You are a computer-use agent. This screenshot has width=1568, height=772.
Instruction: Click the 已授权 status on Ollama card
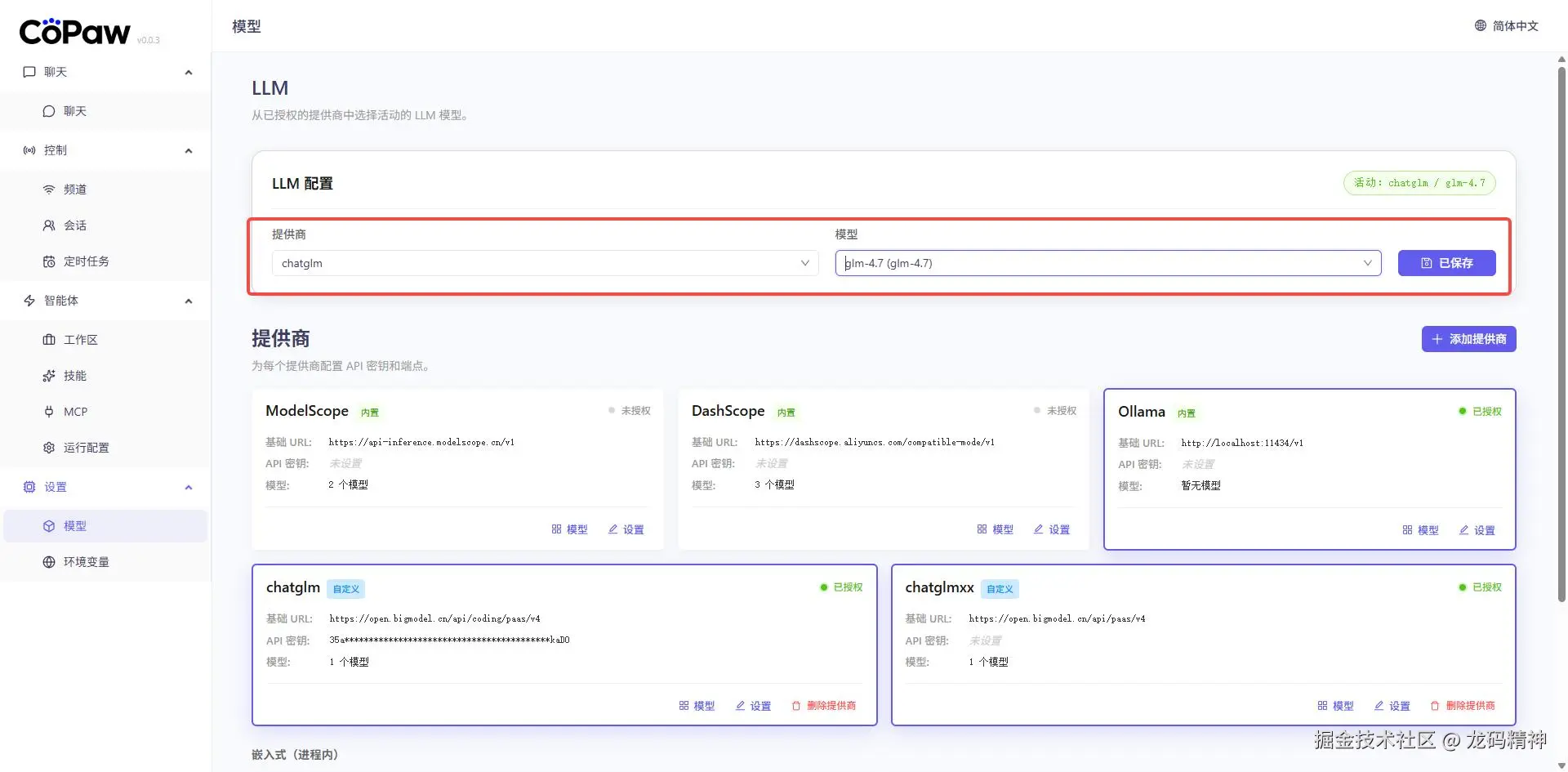[x=1480, y=411]
